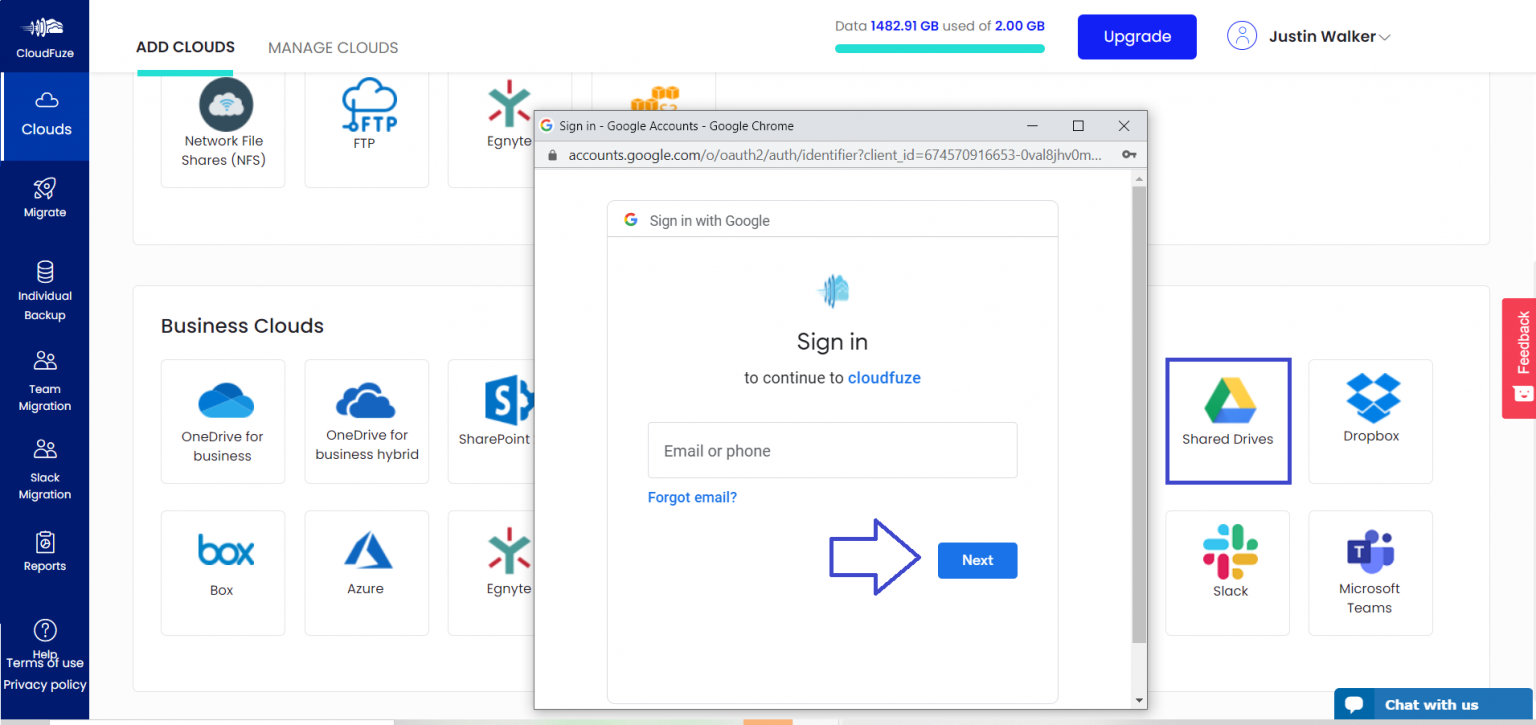Click the data usage progress bar
Image resolution: width=1536 pixels, height=725 pixels.
pos(939,46)
